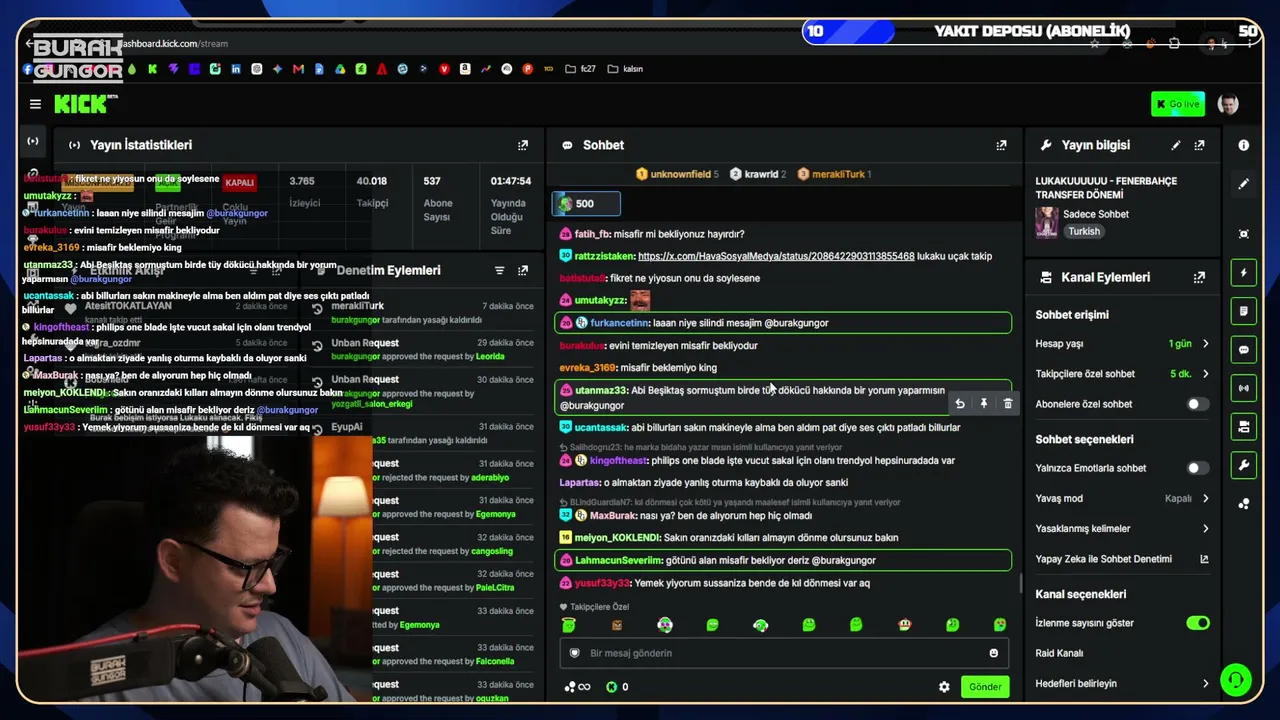Click the Go live button
The height and width of the screenshot is (720, 1280).
pos(1177,104)
